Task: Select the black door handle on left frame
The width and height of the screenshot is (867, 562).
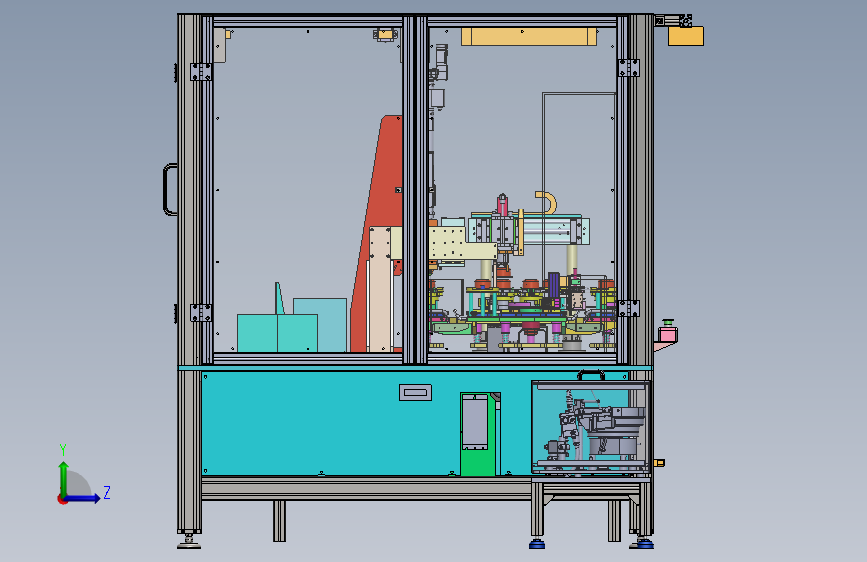Action: (170, 189)
